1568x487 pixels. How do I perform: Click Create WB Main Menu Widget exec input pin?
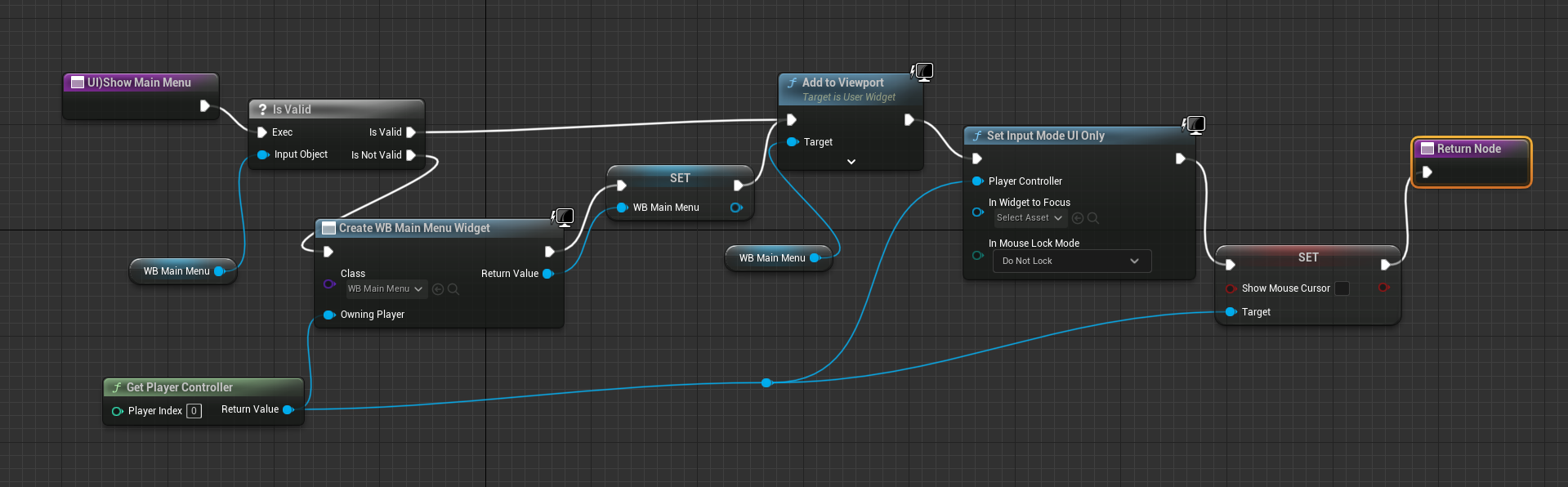(328, 252)
